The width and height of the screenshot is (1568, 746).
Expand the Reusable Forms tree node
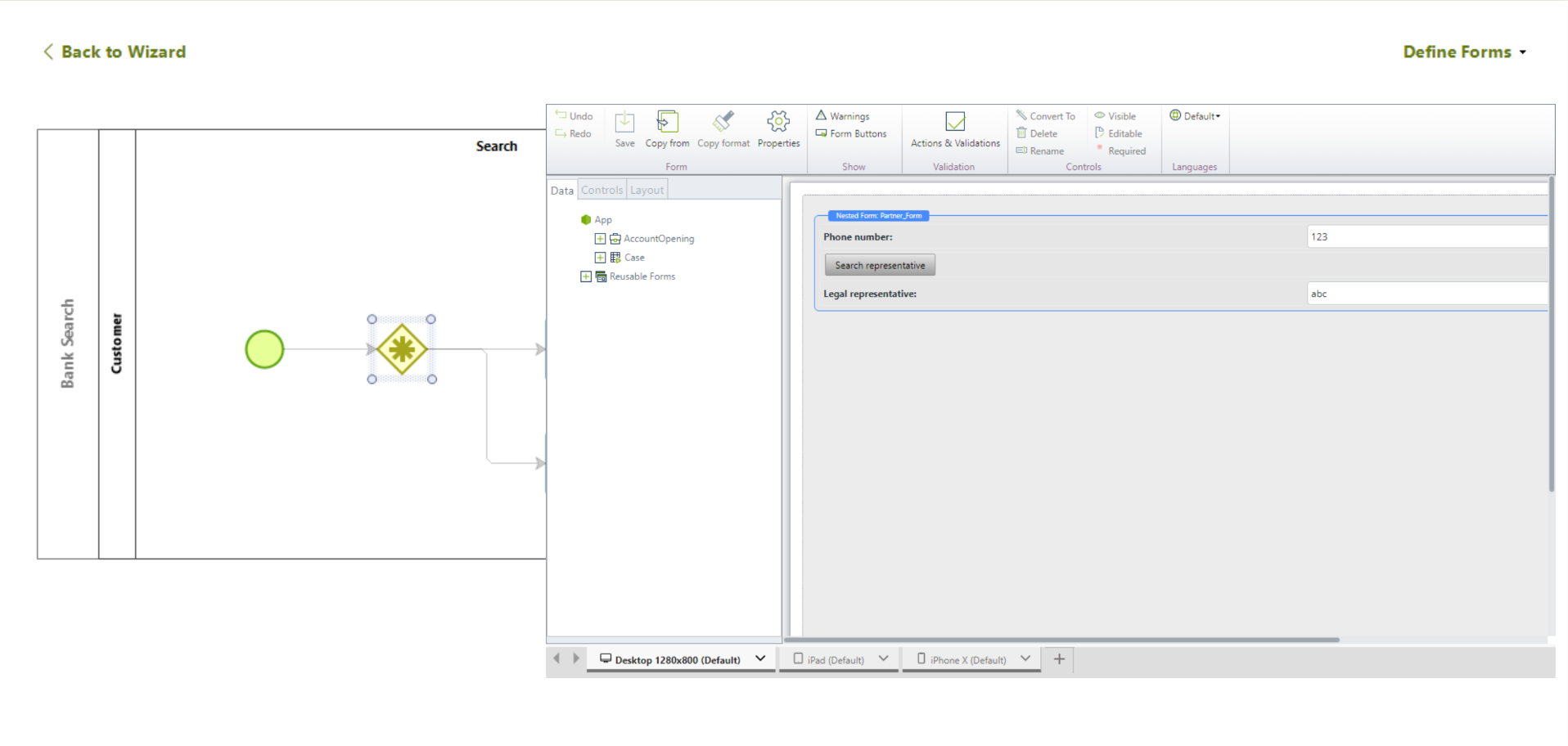586,276
